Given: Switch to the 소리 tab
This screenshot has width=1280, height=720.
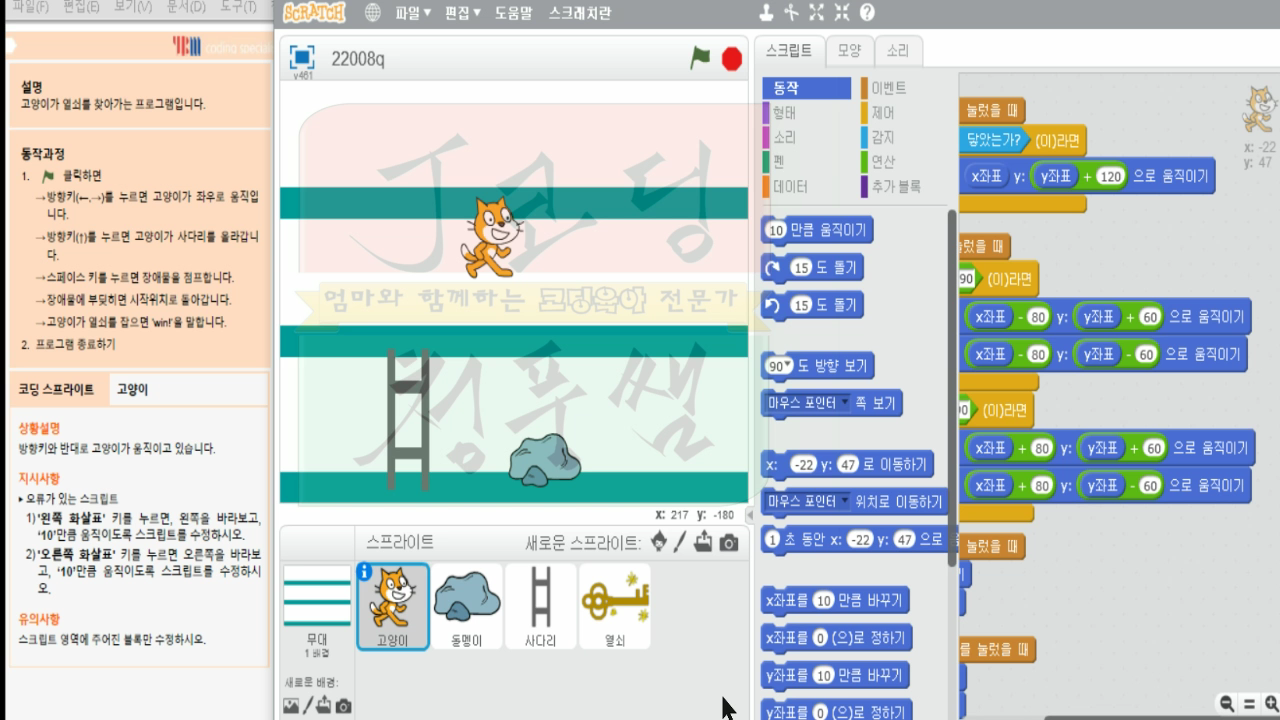Looking at the screenshot, I should (x=897, y=50).
